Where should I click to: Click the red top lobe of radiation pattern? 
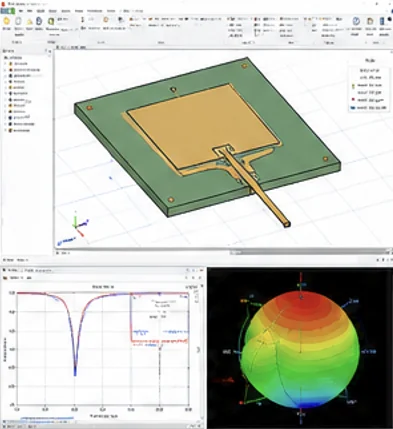(x=301, y=305)
